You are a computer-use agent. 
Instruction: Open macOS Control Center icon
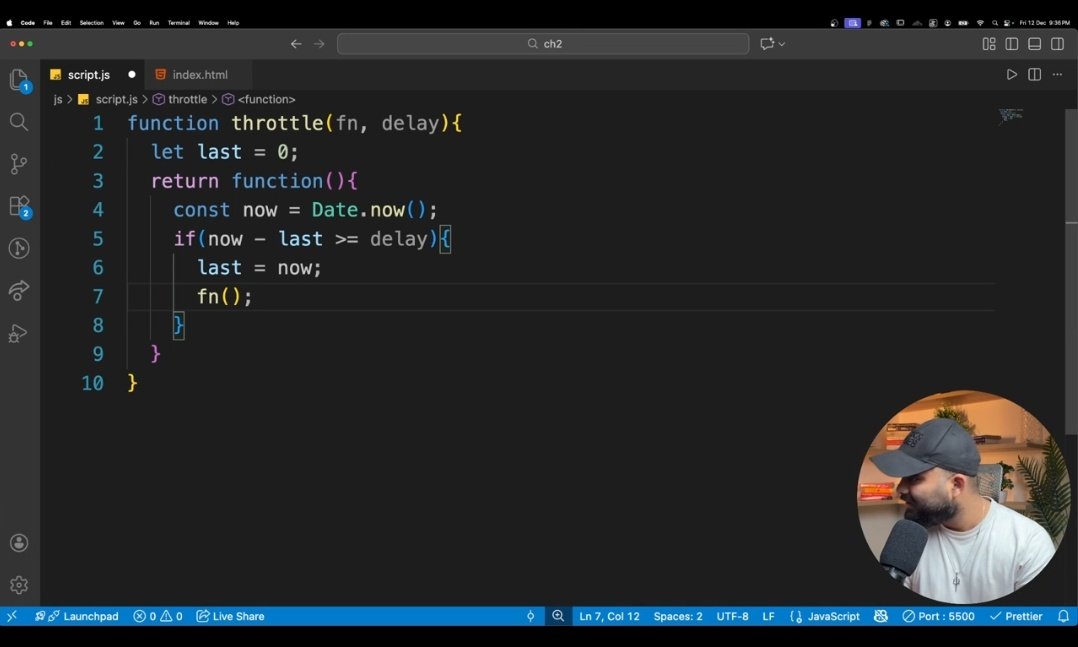1008,23
